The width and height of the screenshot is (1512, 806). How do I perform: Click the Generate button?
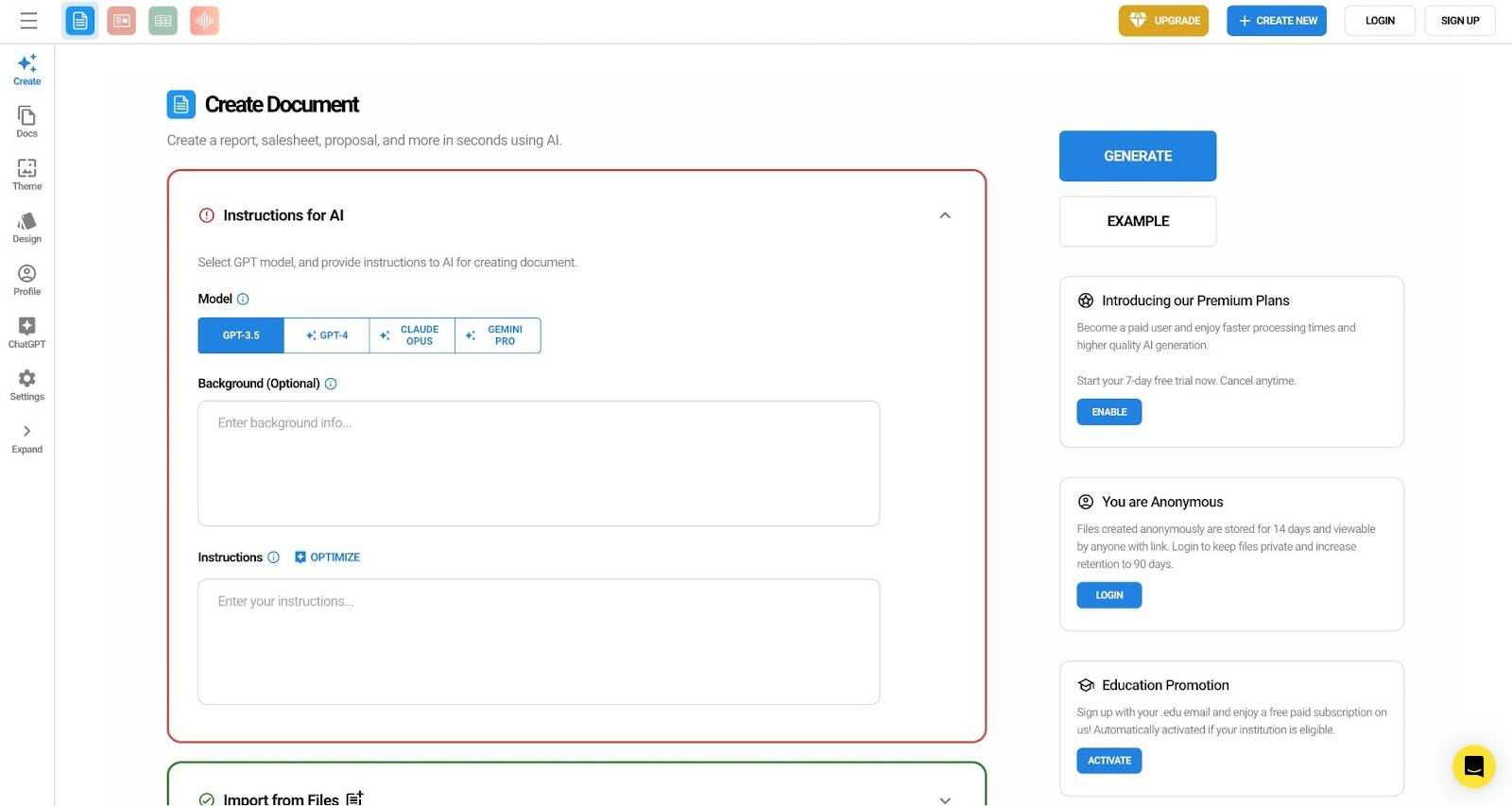pos(1138,156)
